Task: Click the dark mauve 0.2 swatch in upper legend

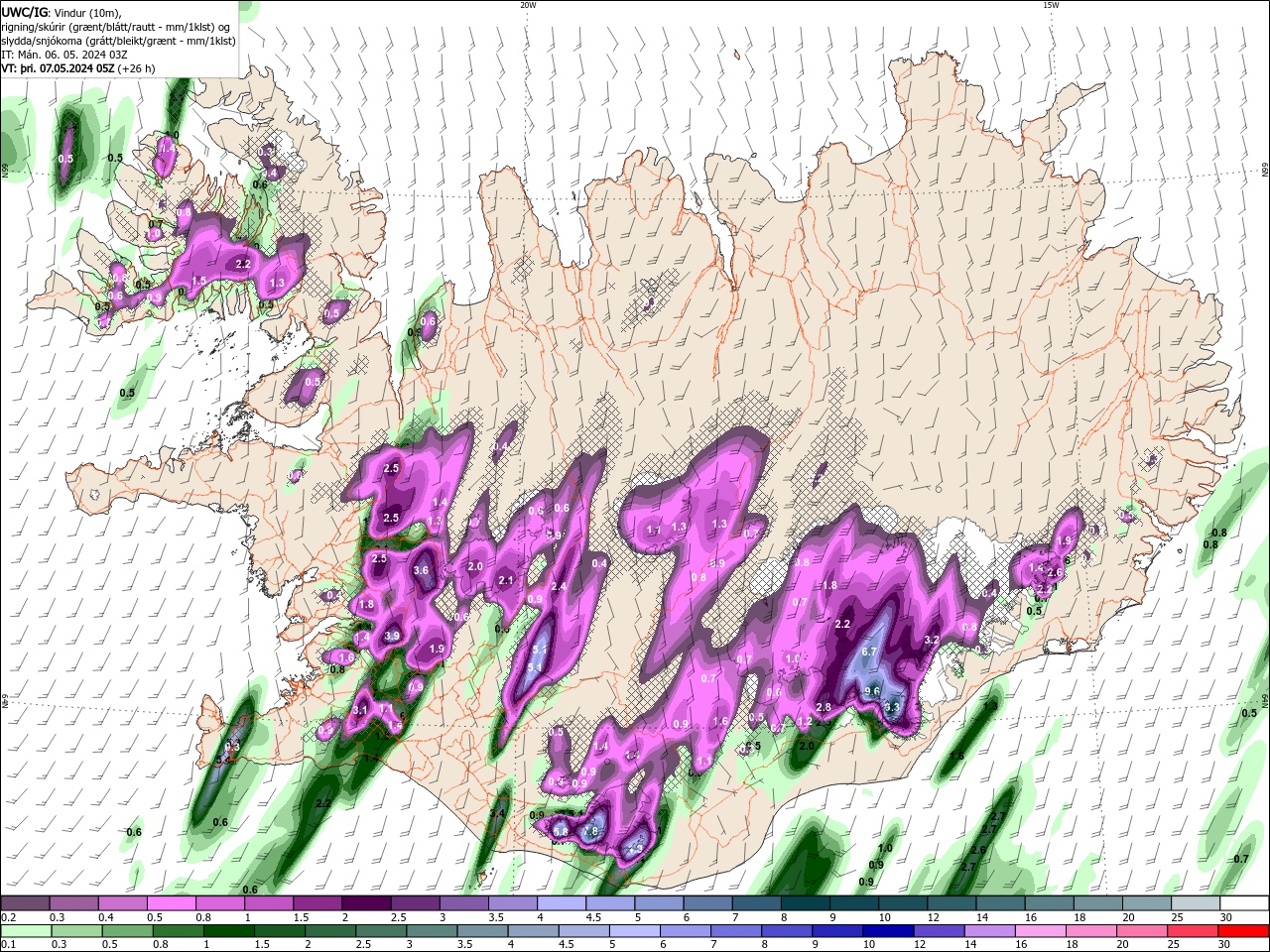Action: click(x=25, y=903)
